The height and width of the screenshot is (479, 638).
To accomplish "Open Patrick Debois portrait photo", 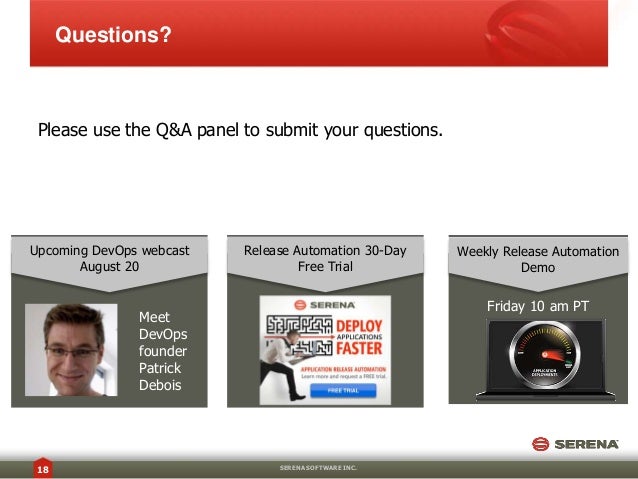I will (71, 350).
